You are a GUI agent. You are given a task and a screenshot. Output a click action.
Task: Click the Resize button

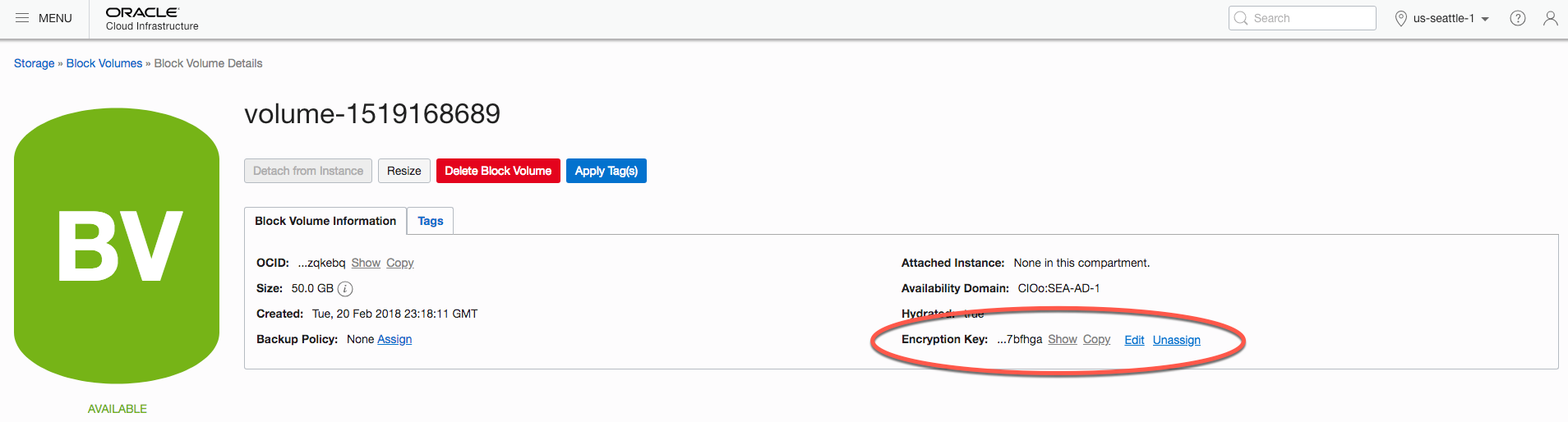[x=404, y=171]
